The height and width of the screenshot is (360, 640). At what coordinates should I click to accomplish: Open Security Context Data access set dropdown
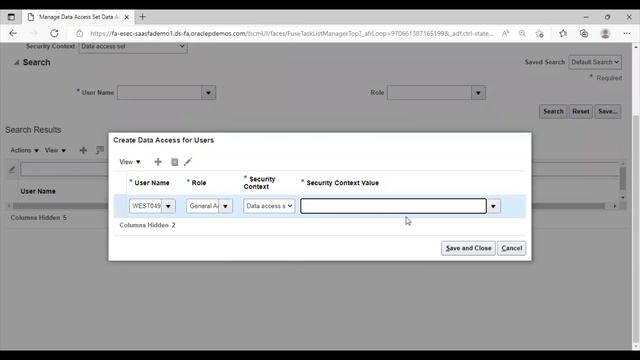tap(269, 206)
